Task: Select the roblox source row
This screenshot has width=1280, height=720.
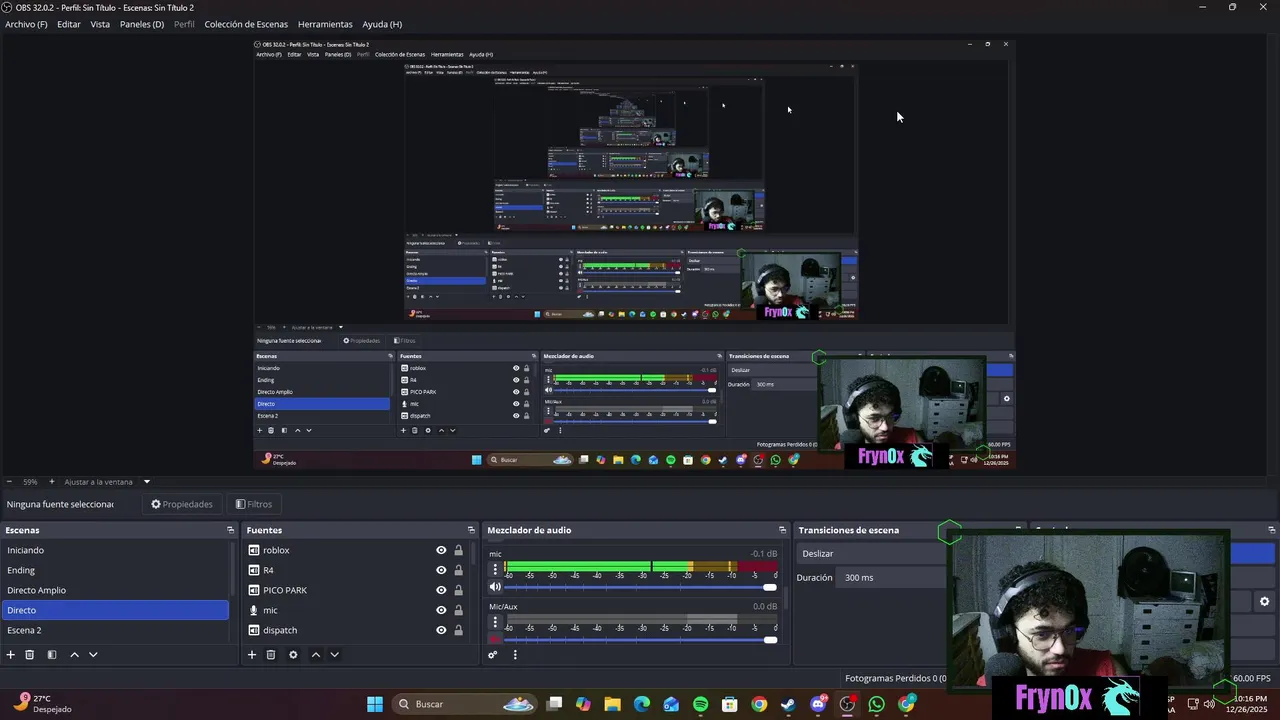Action: click(x=357, y=550)
